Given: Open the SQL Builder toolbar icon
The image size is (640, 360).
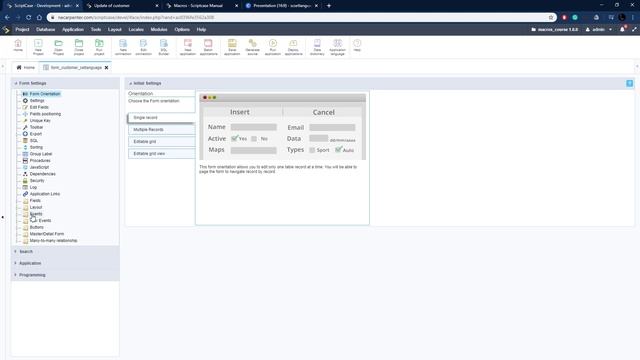Looking at the screenshot, I should tap(164, 47).
